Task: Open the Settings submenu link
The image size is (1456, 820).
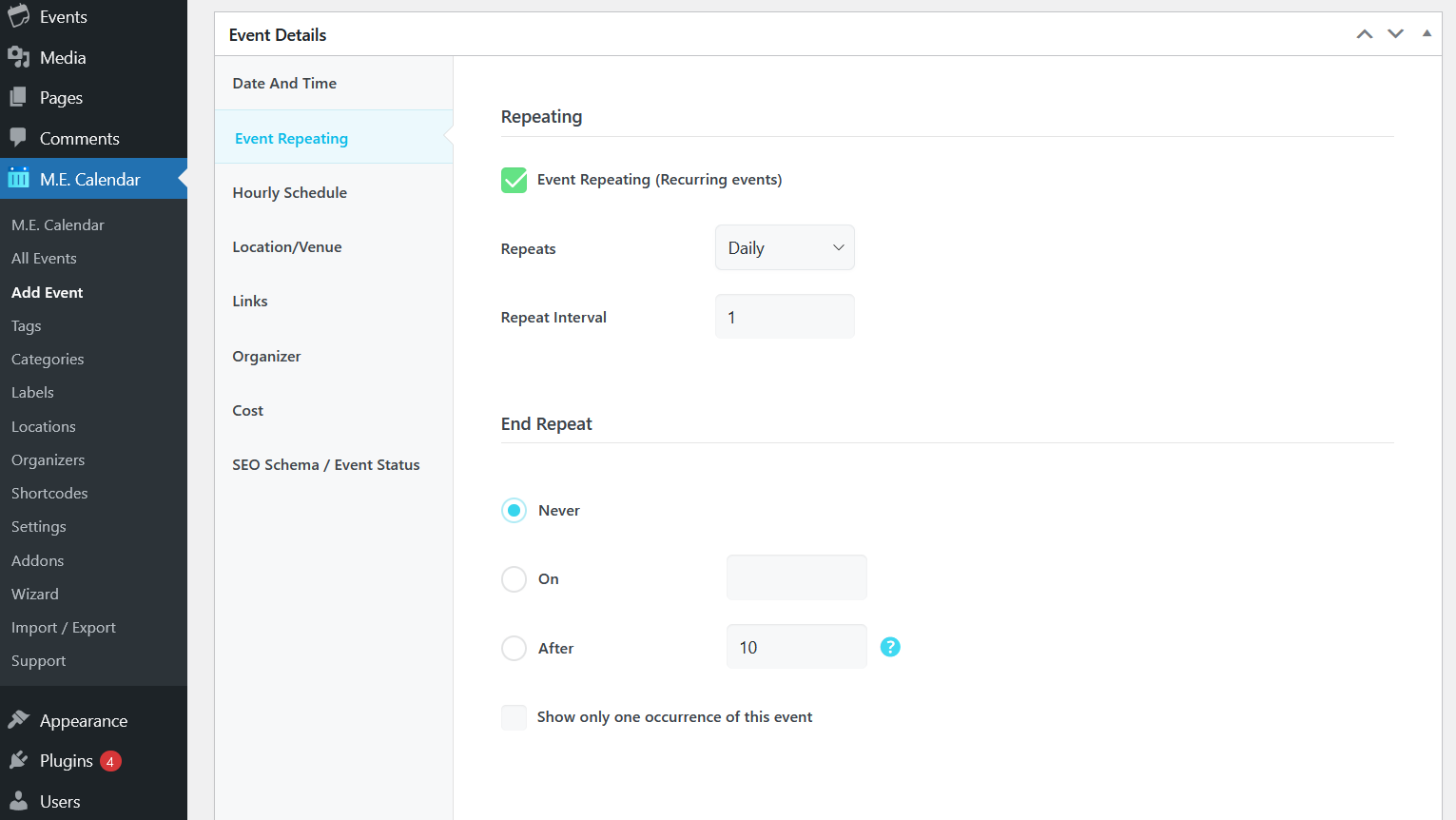Action: click(x=39, y=526)
